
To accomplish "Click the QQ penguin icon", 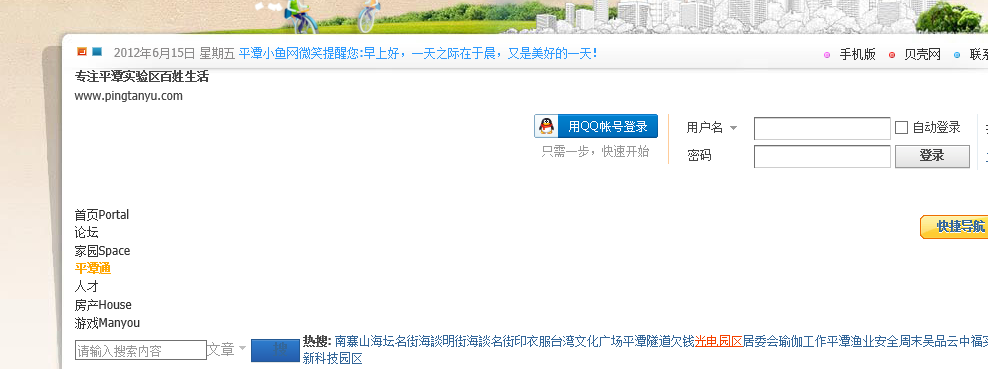I will (x=547, y=126).
